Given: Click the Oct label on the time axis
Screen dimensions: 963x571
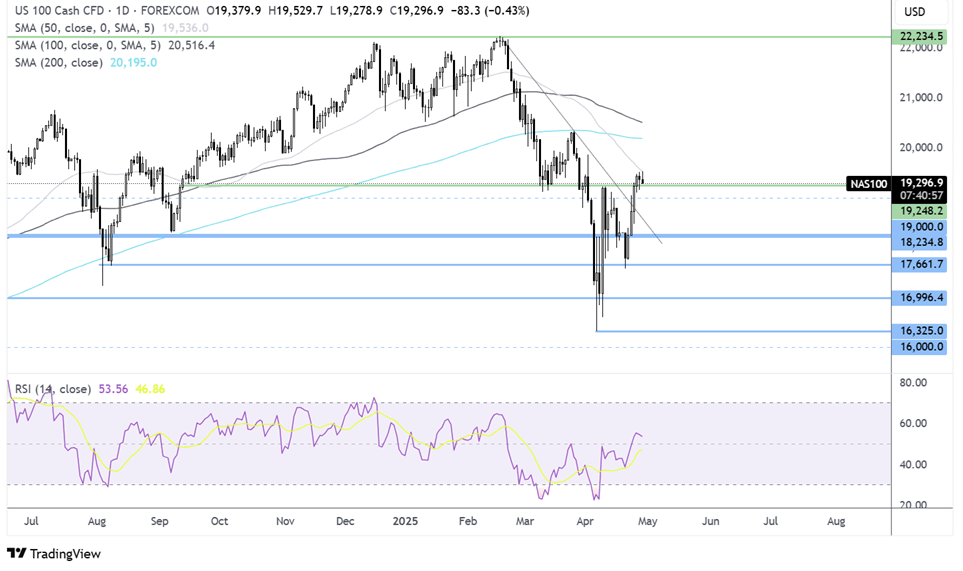Looking at the screenshot, I should (219, 521).
